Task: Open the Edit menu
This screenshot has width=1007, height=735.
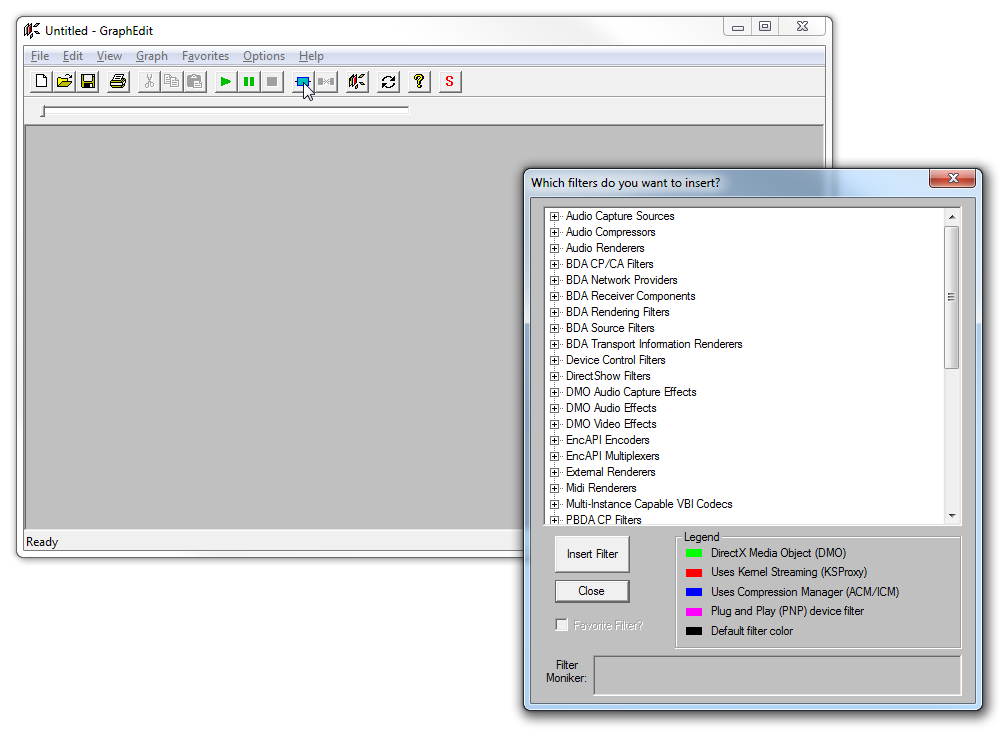Action: (x=73, y=56)
